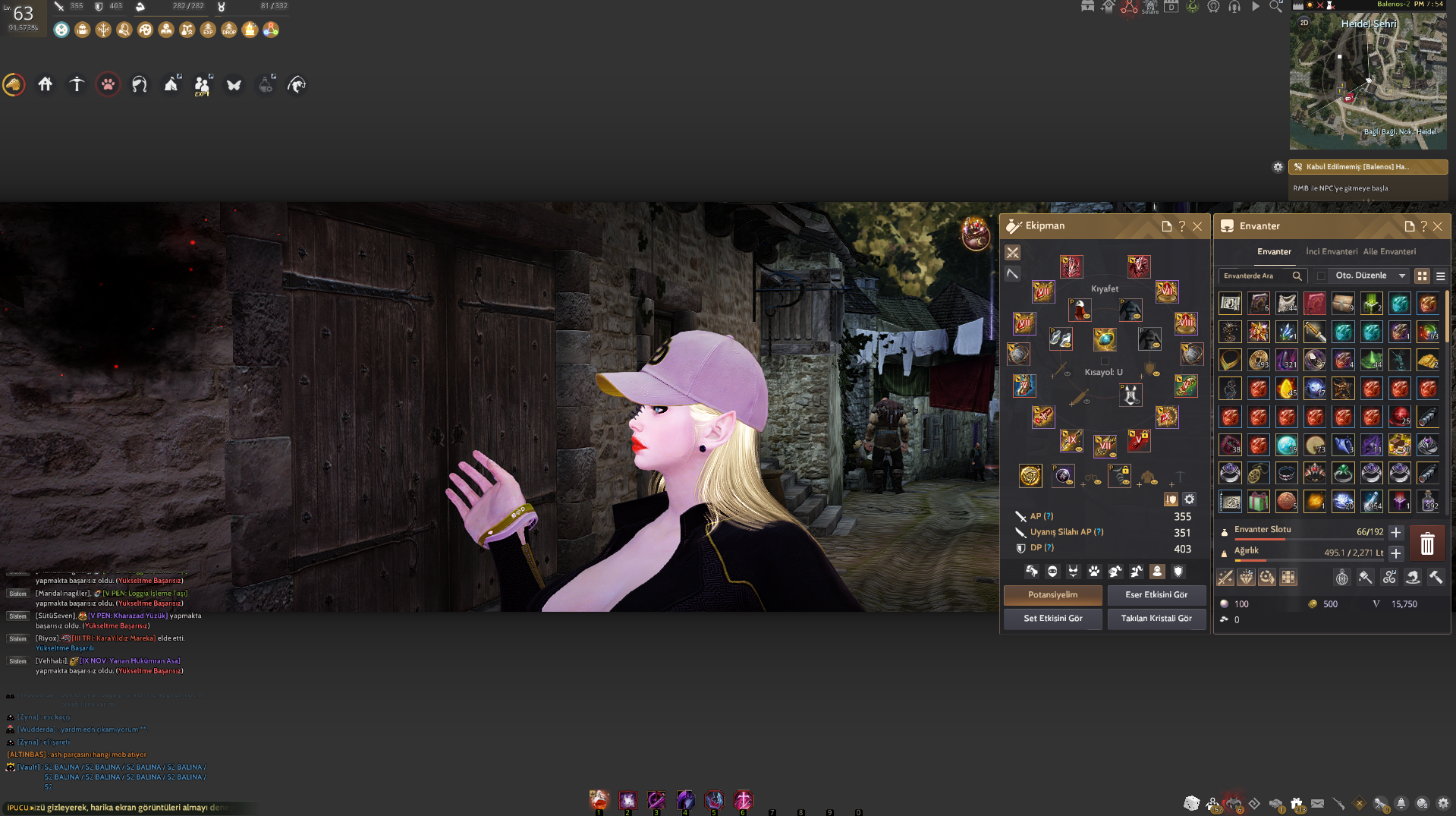Click the Envanter Slotu capacity bar
Image resolution: width=1456 pixels, height=816 pixels.
click(1310, 539)
